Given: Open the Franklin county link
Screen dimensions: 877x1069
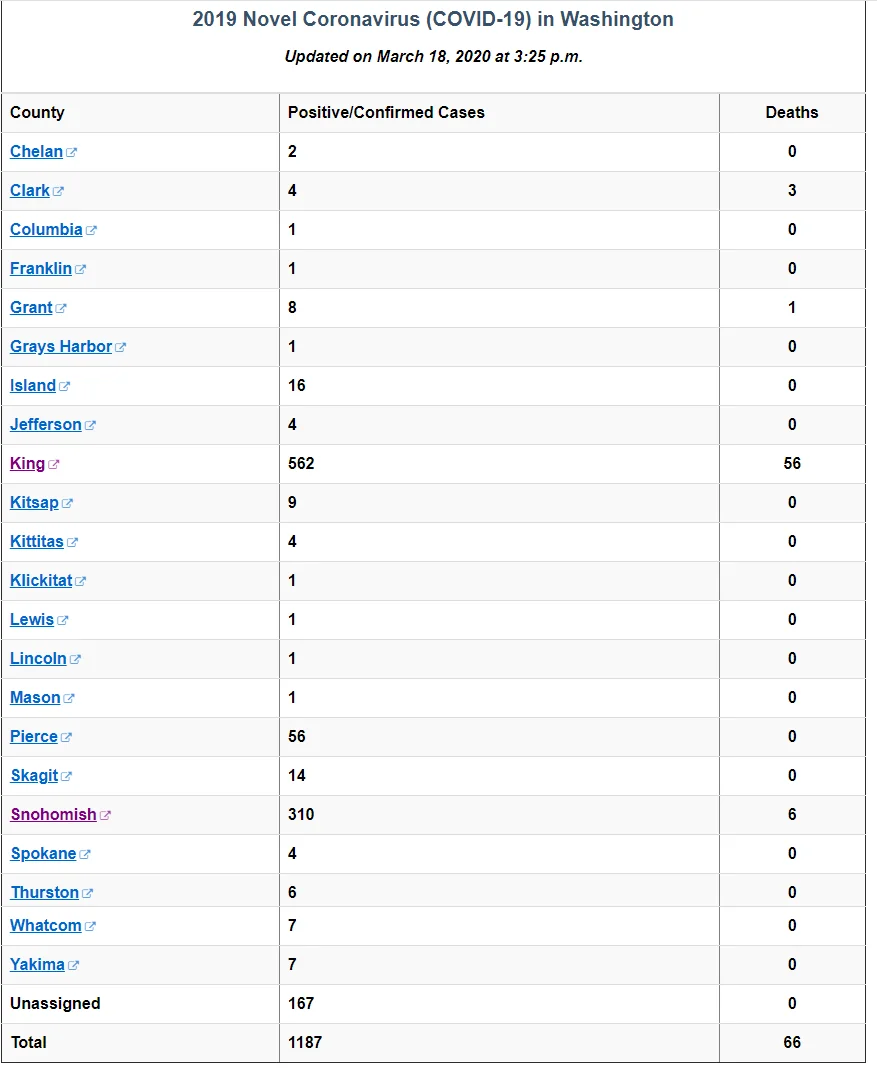Looking at the screenshot, I should pos(41,269).
